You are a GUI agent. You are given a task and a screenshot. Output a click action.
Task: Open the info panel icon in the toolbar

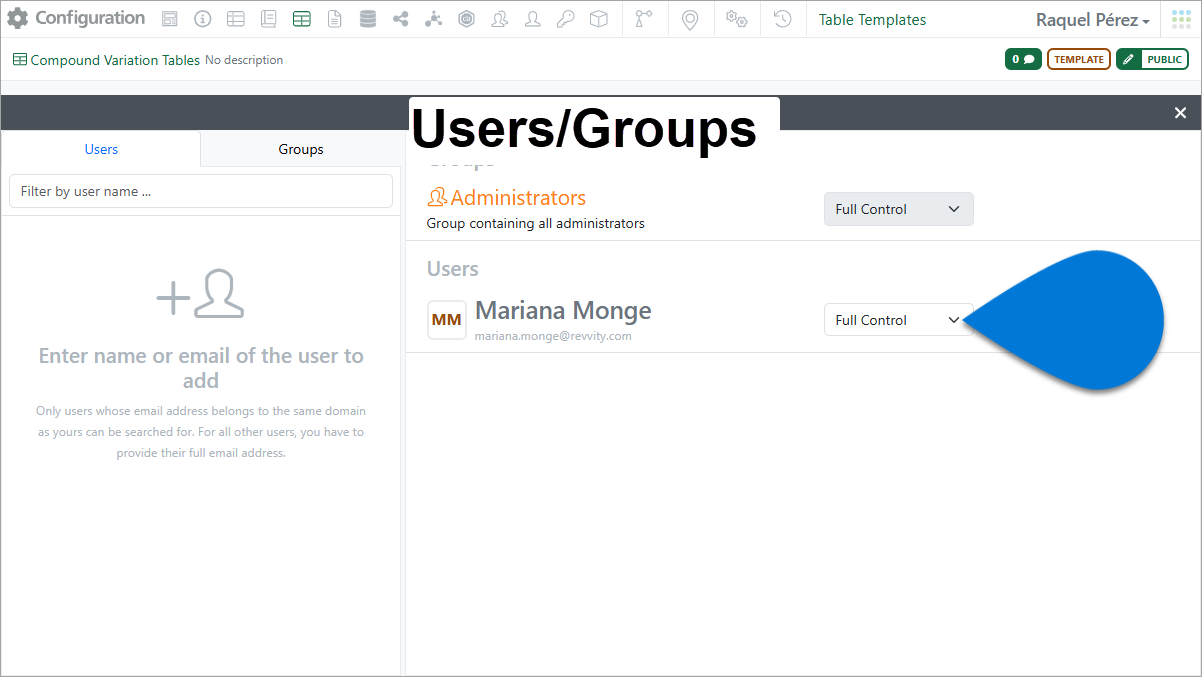coord(202,18)
